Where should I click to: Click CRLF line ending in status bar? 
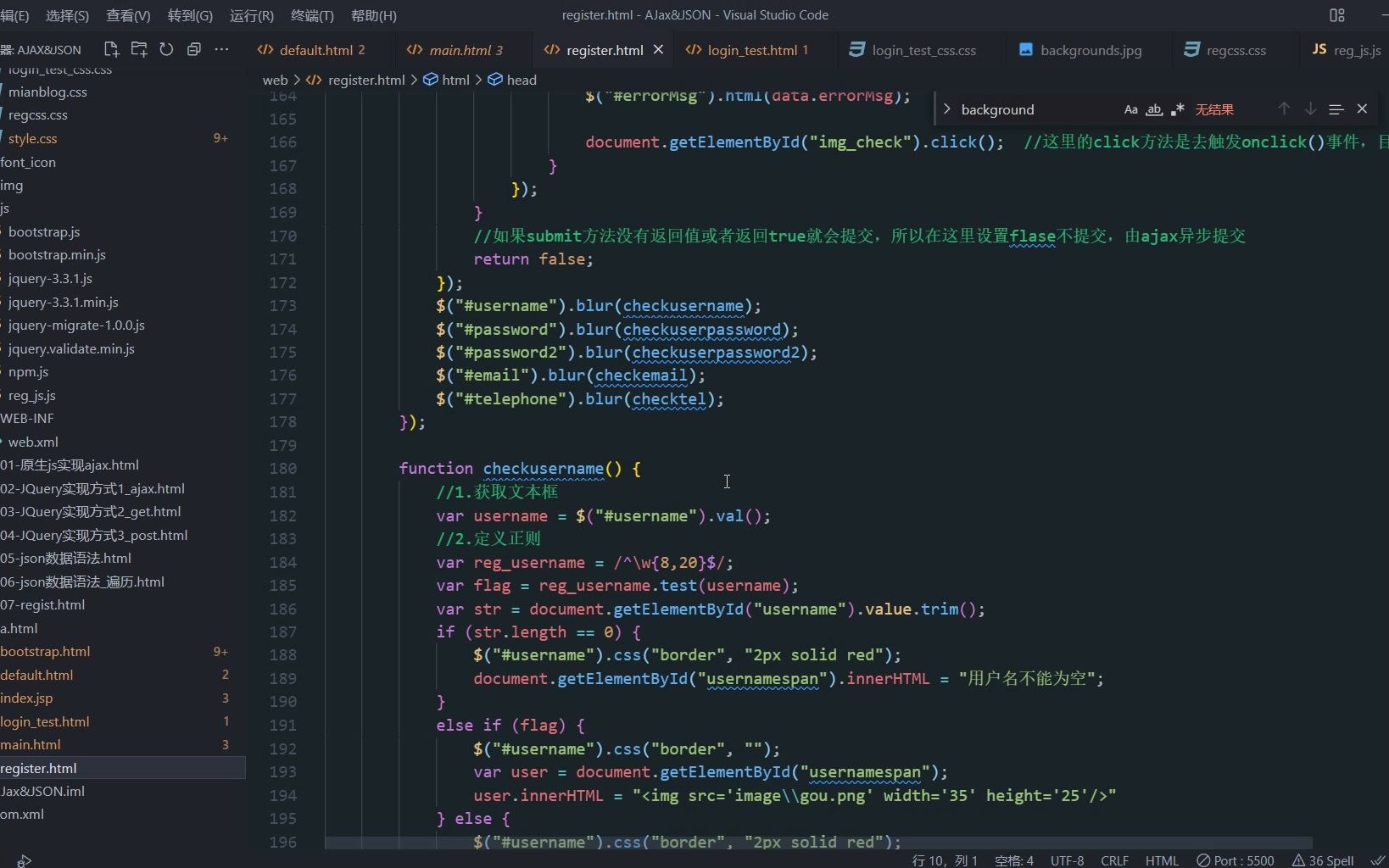point(1114,860)
